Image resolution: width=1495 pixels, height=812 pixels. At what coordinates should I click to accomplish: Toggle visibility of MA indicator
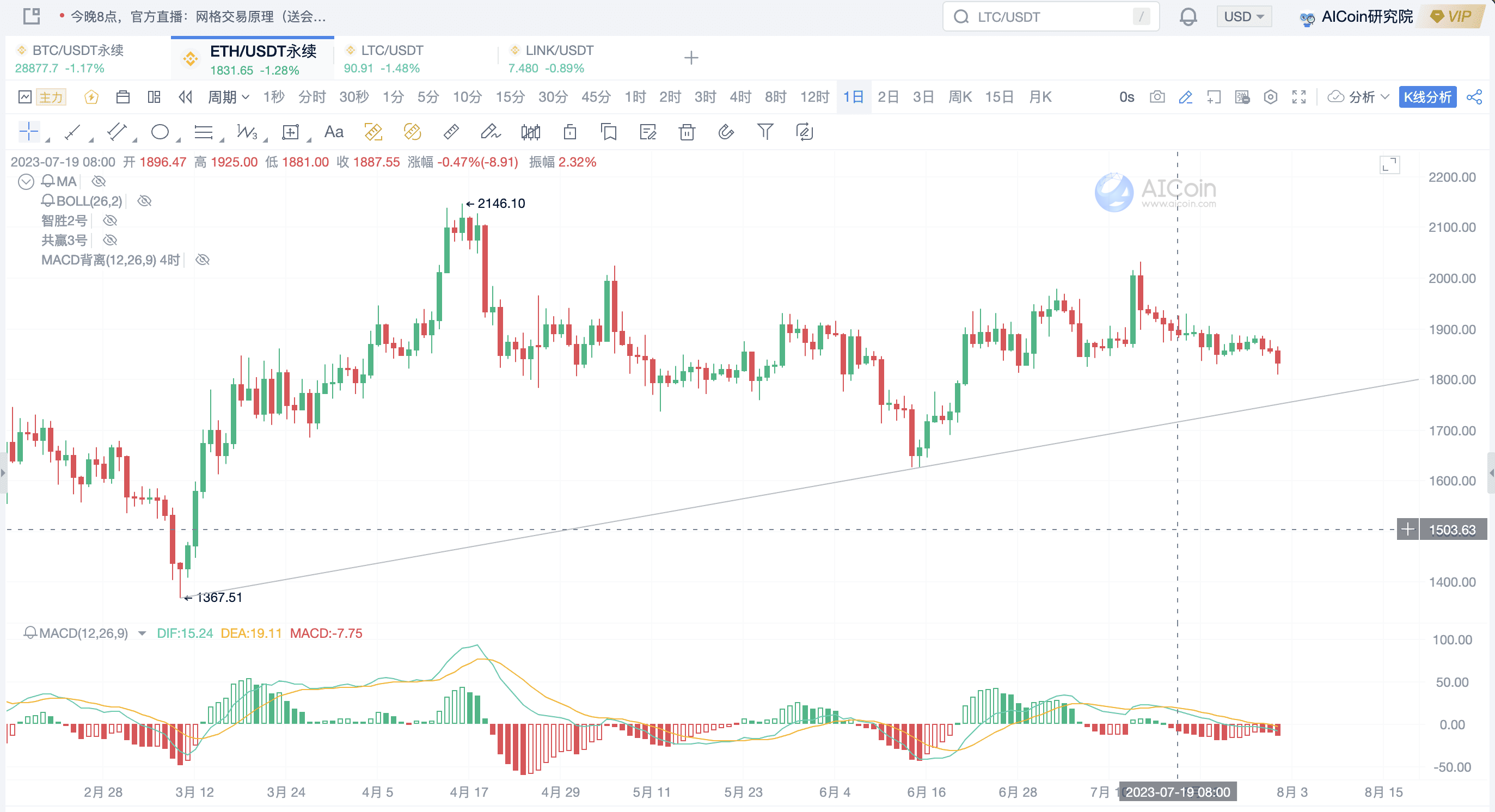click(x=99, y=182)
